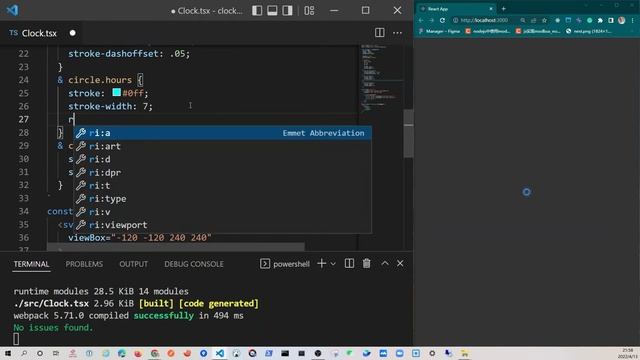This screenshot has height=360, width=640.
Task: Pick the ri:type suggestion
Action: [222, 199]
